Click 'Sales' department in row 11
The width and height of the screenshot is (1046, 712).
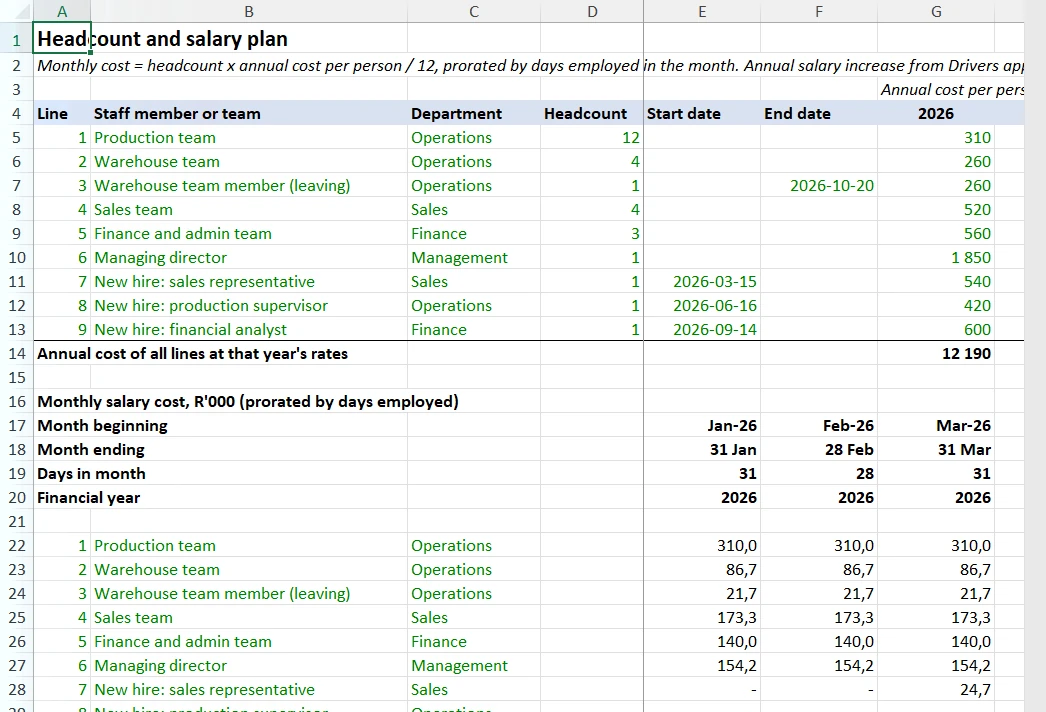474,282
